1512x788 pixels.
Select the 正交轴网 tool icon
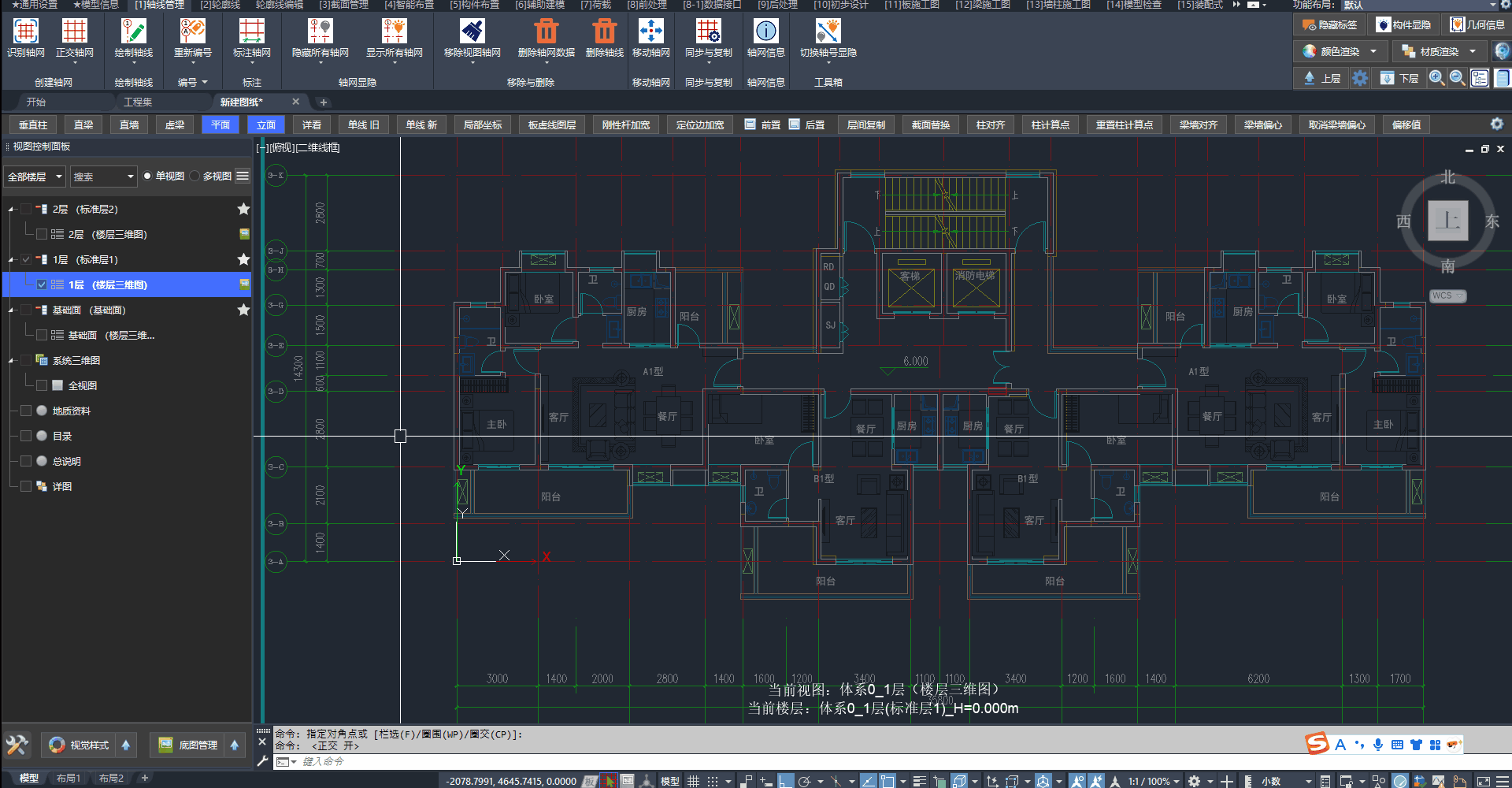pyautogui.click(x=75, y=32)
